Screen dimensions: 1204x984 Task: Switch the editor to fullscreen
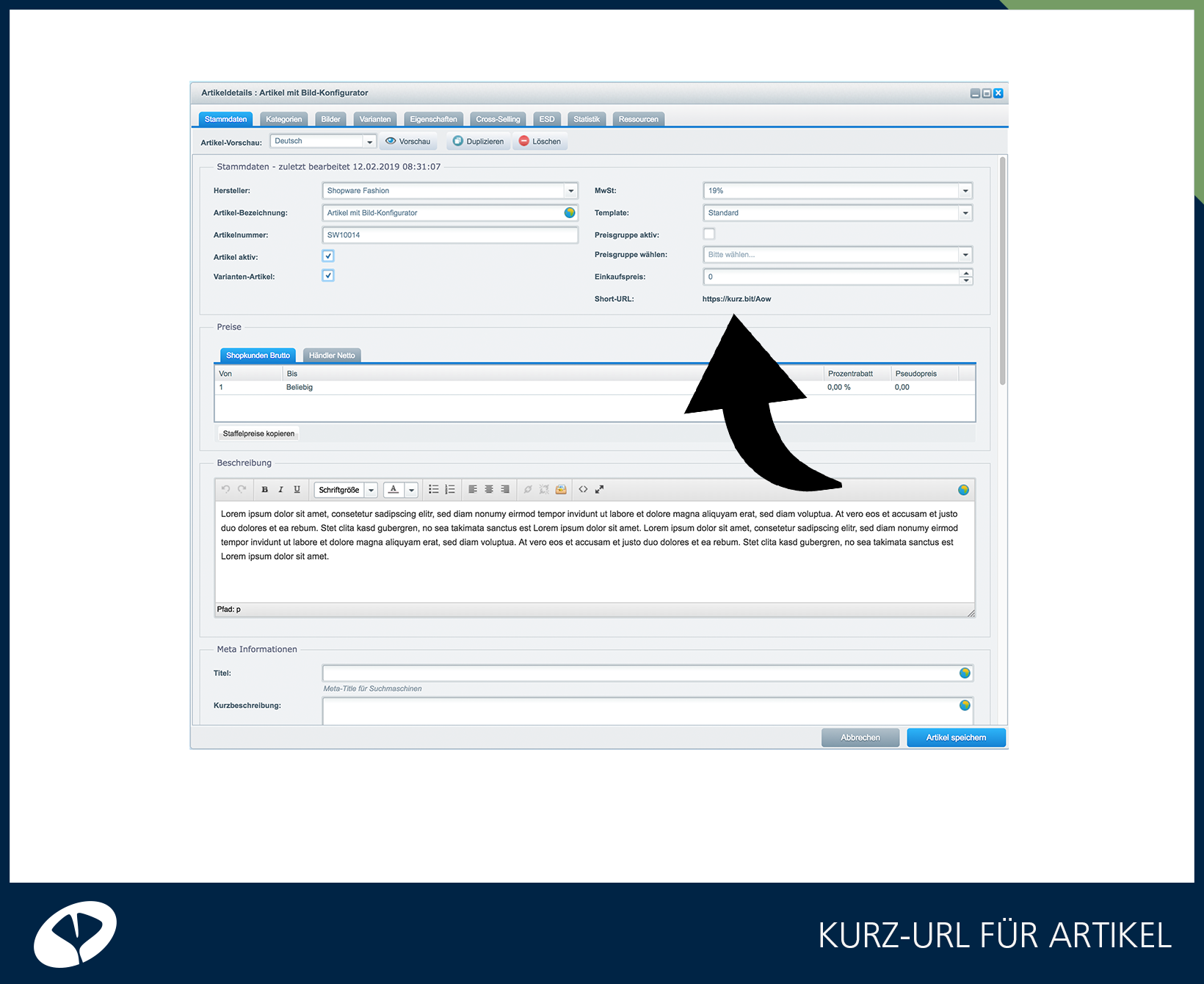(x=599, y=489)
